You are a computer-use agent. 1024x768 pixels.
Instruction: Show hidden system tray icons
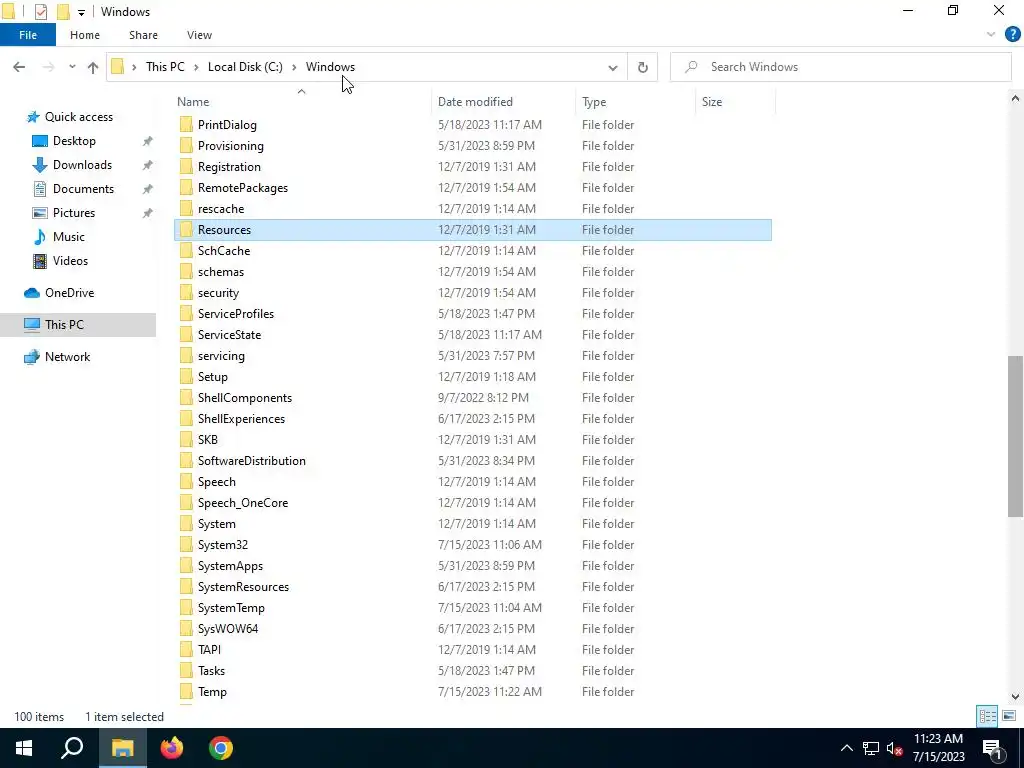tap(846, 748)
